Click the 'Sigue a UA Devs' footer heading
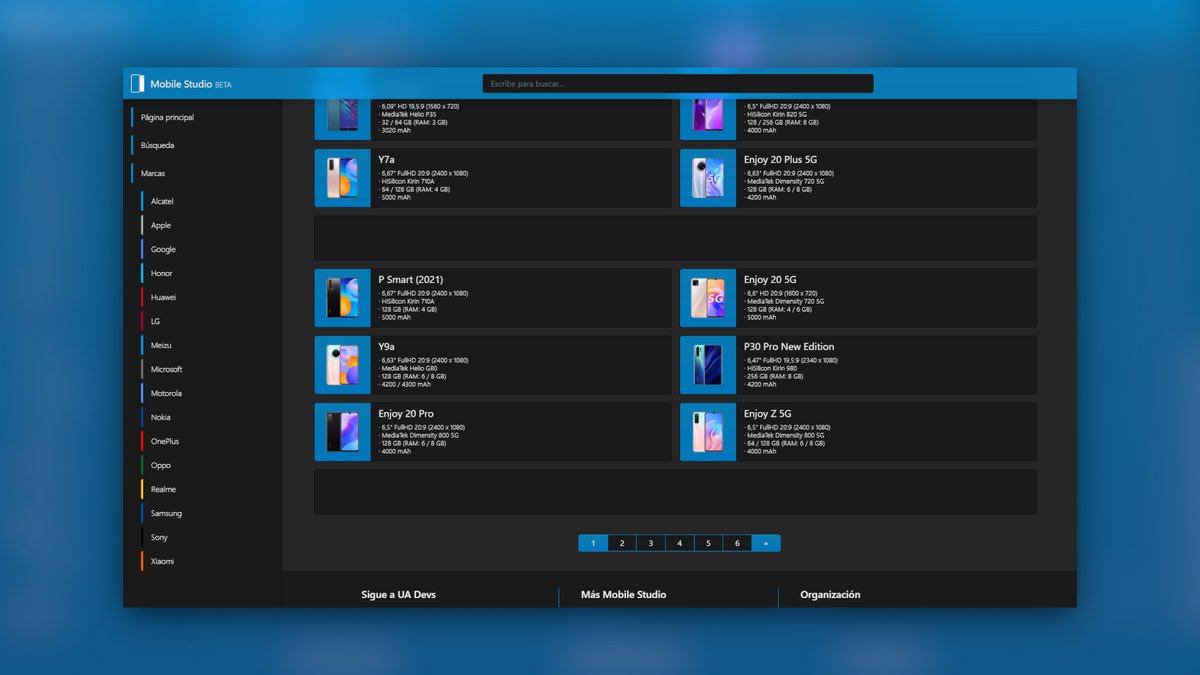Image resolution: width=1200 pixels, height=675 pixels. 399,595
